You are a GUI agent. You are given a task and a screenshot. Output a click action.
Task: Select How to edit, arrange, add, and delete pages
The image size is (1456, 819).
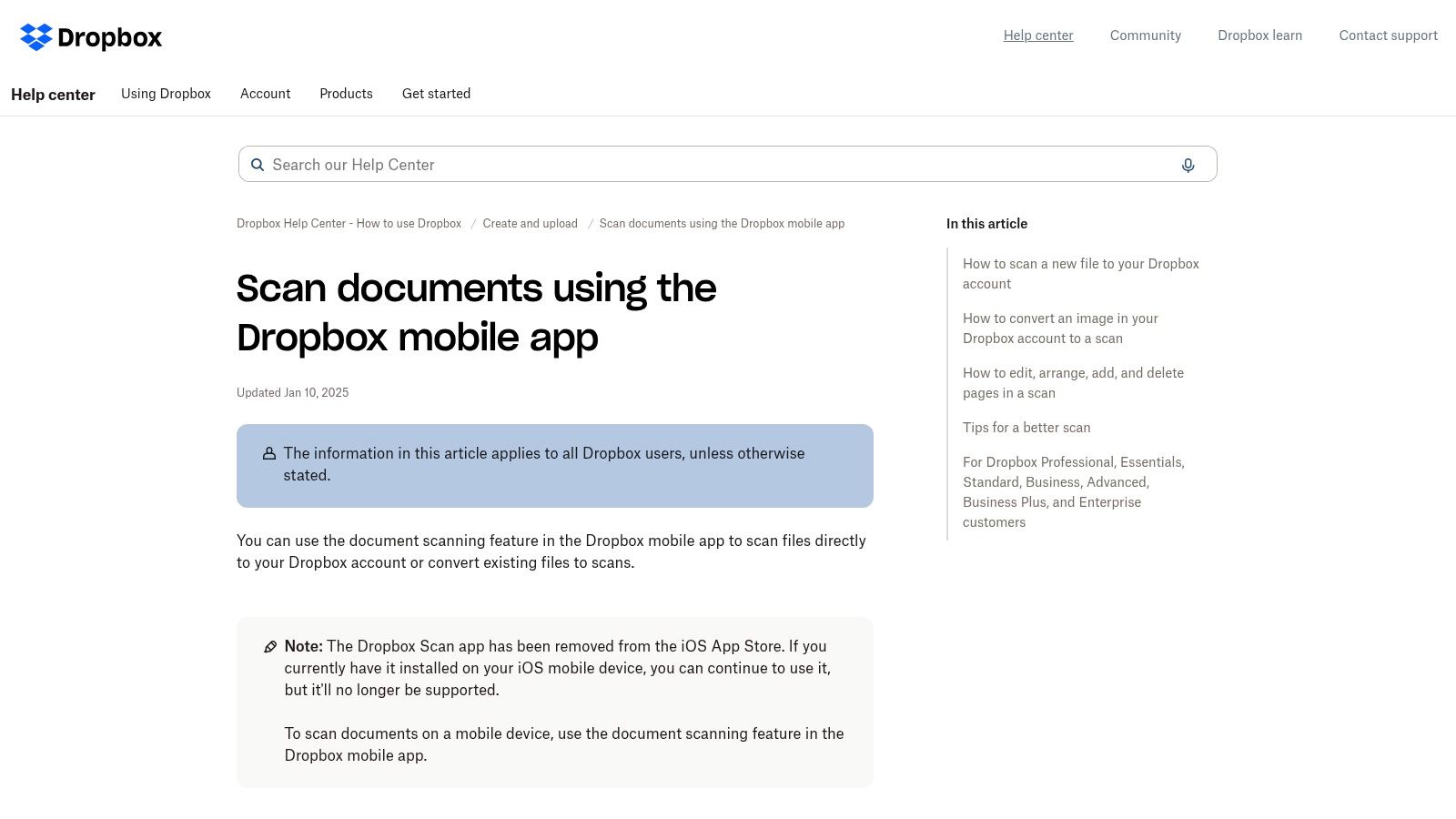[x=1073, y=382]
